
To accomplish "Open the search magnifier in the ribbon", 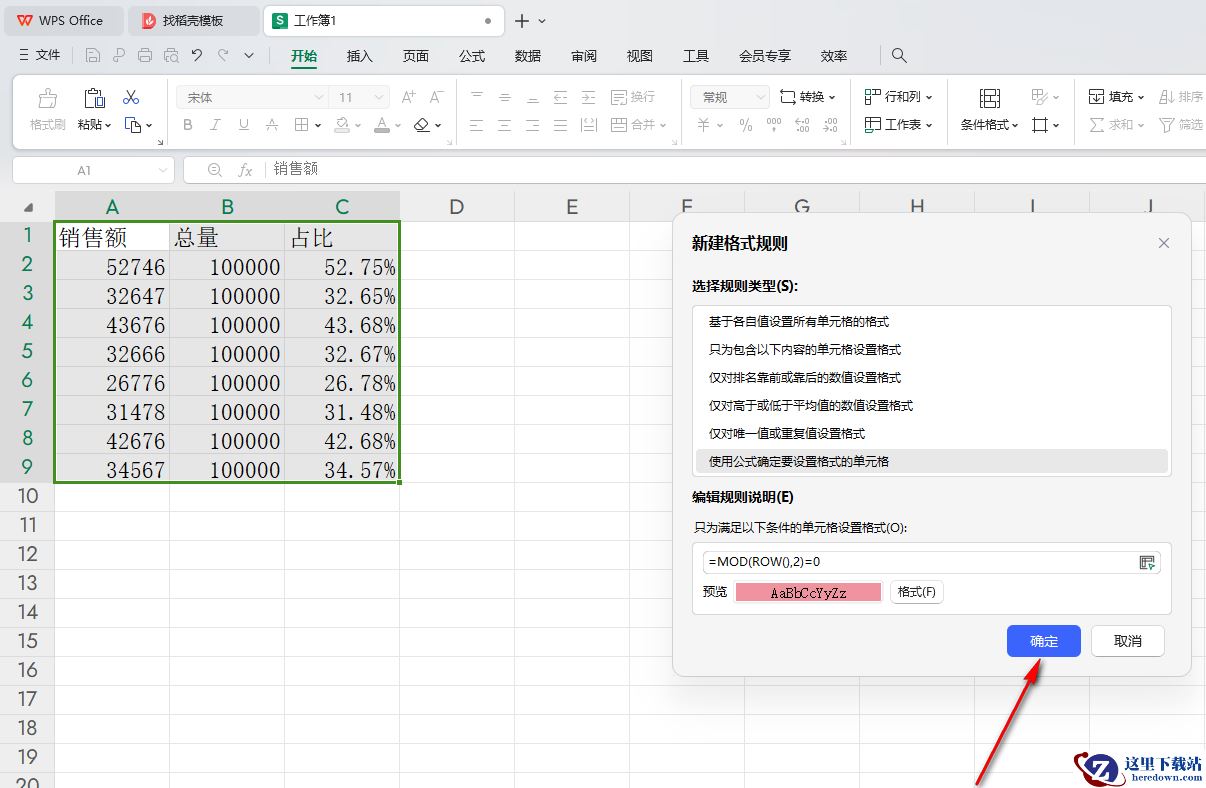I will tap(899, 56).
